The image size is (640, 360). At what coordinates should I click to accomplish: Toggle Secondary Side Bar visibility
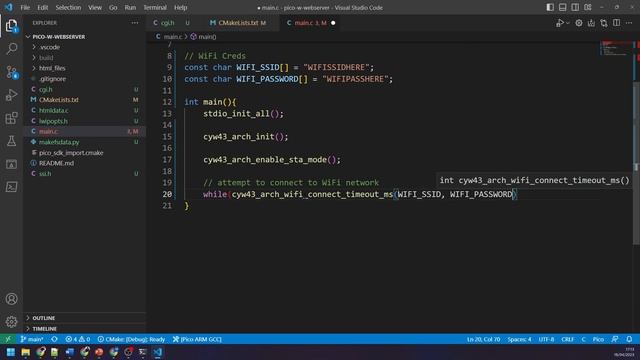tap(575, 7)
